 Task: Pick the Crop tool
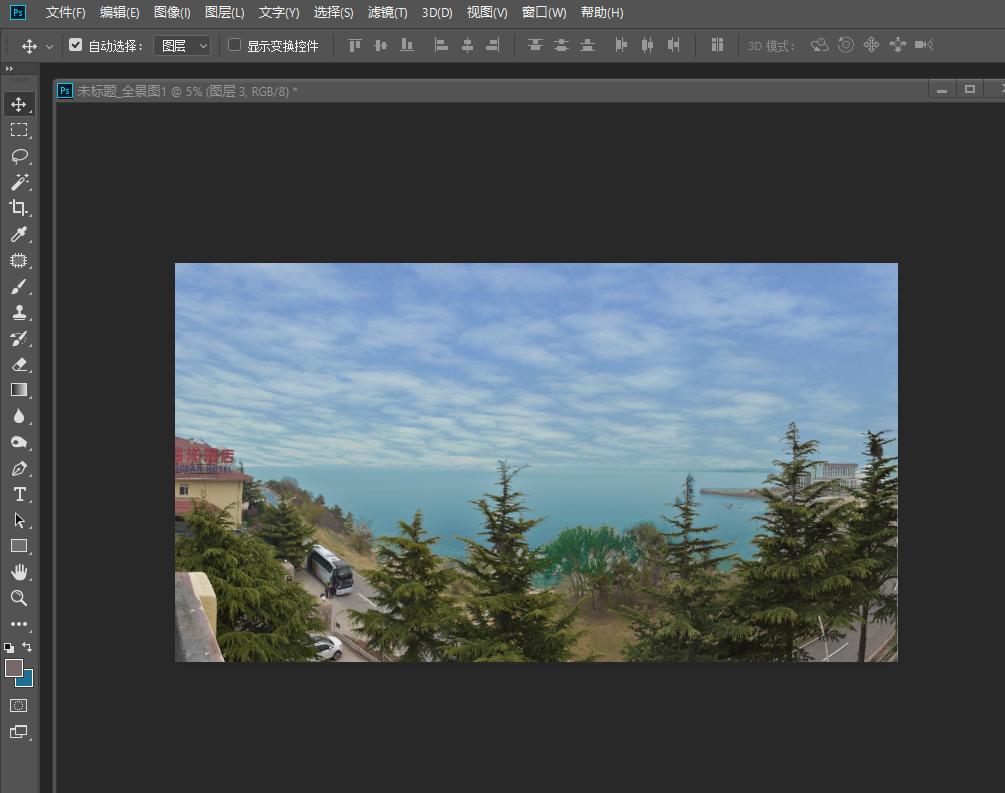click(x=19, y=208)
